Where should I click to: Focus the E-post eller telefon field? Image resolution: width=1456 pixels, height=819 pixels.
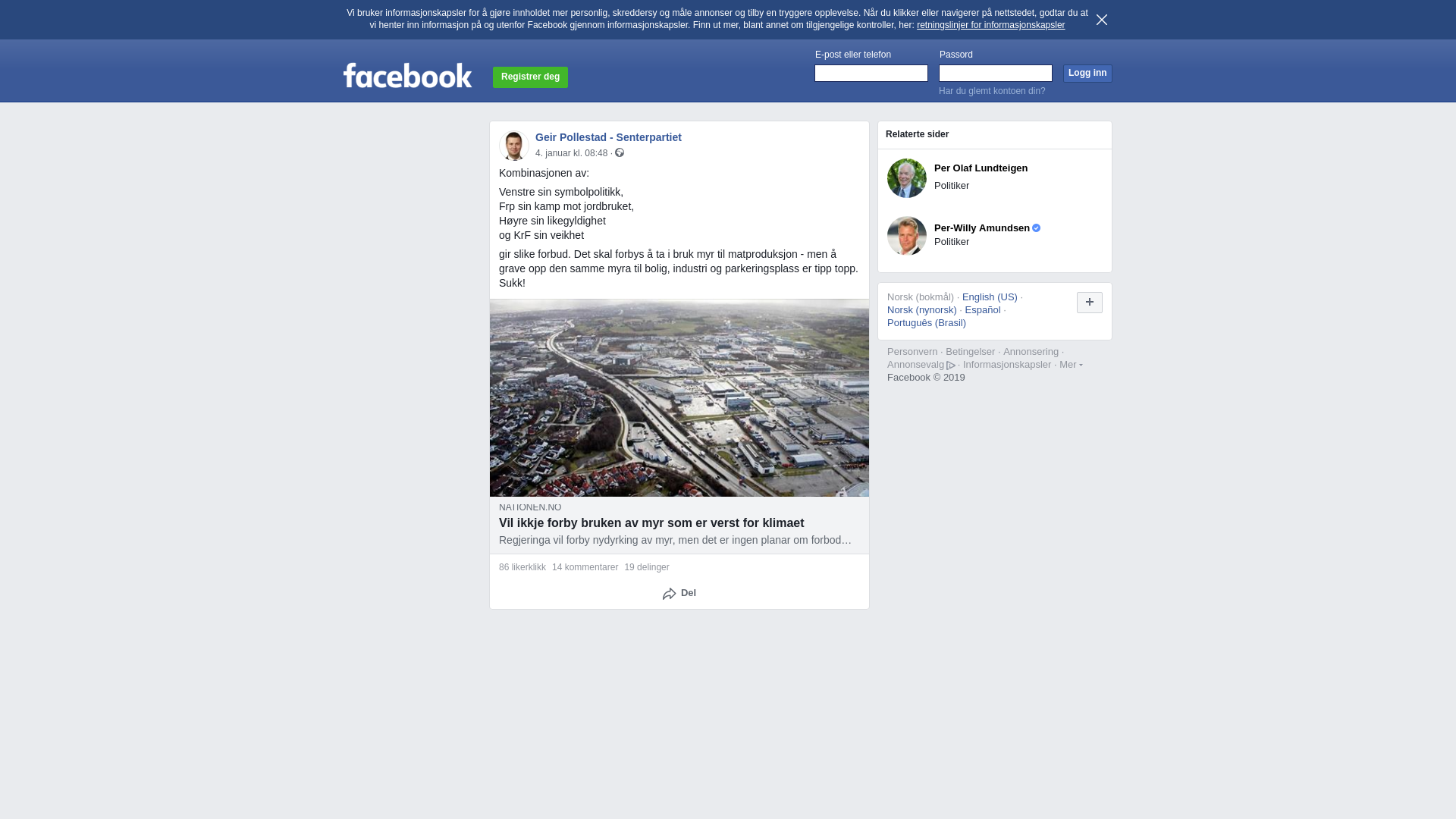tap(871, 73)
